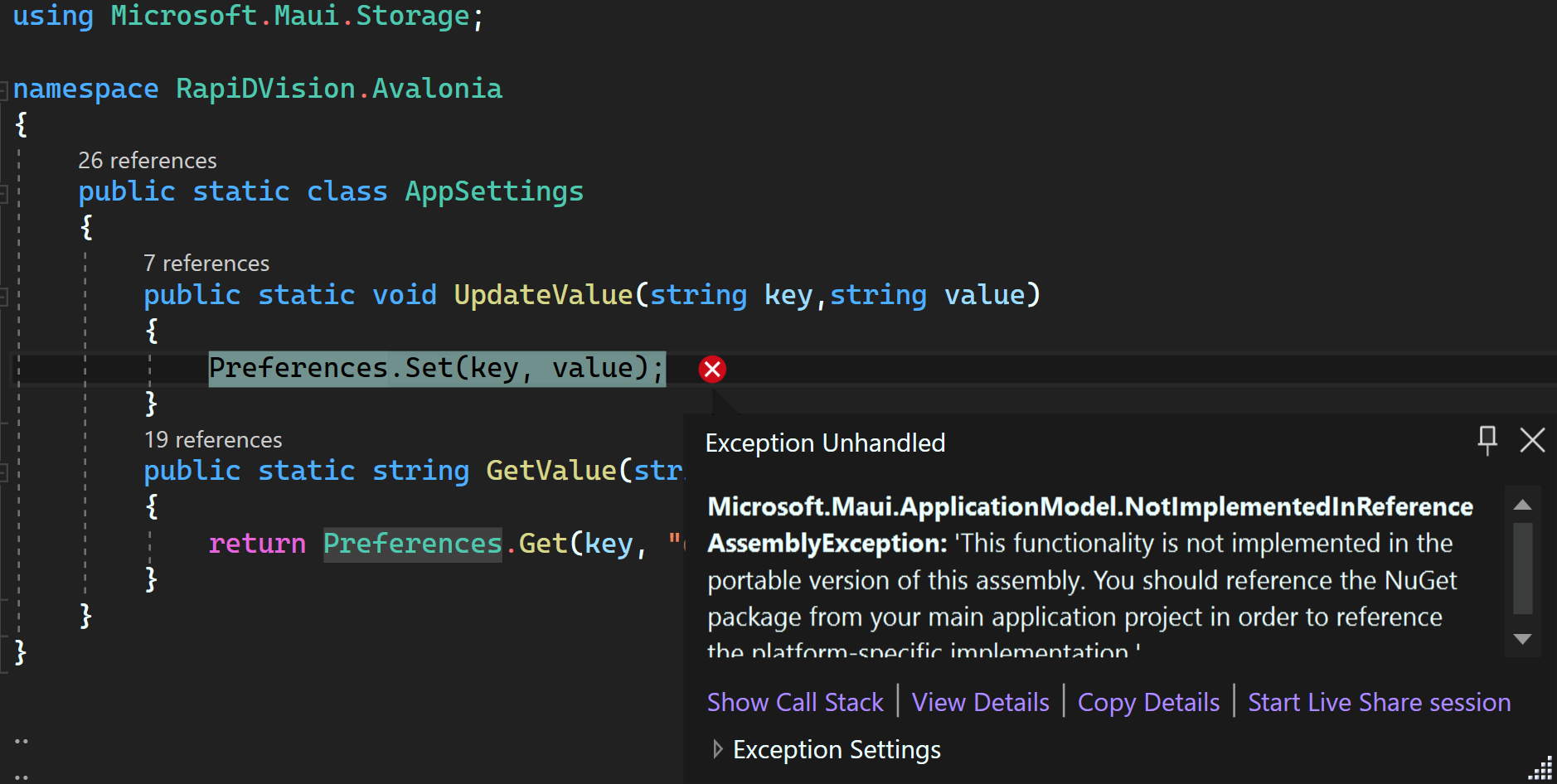This screenshot has height=784, width=1557.
Task: Click the red exception error icon
Action: (712, 369)
